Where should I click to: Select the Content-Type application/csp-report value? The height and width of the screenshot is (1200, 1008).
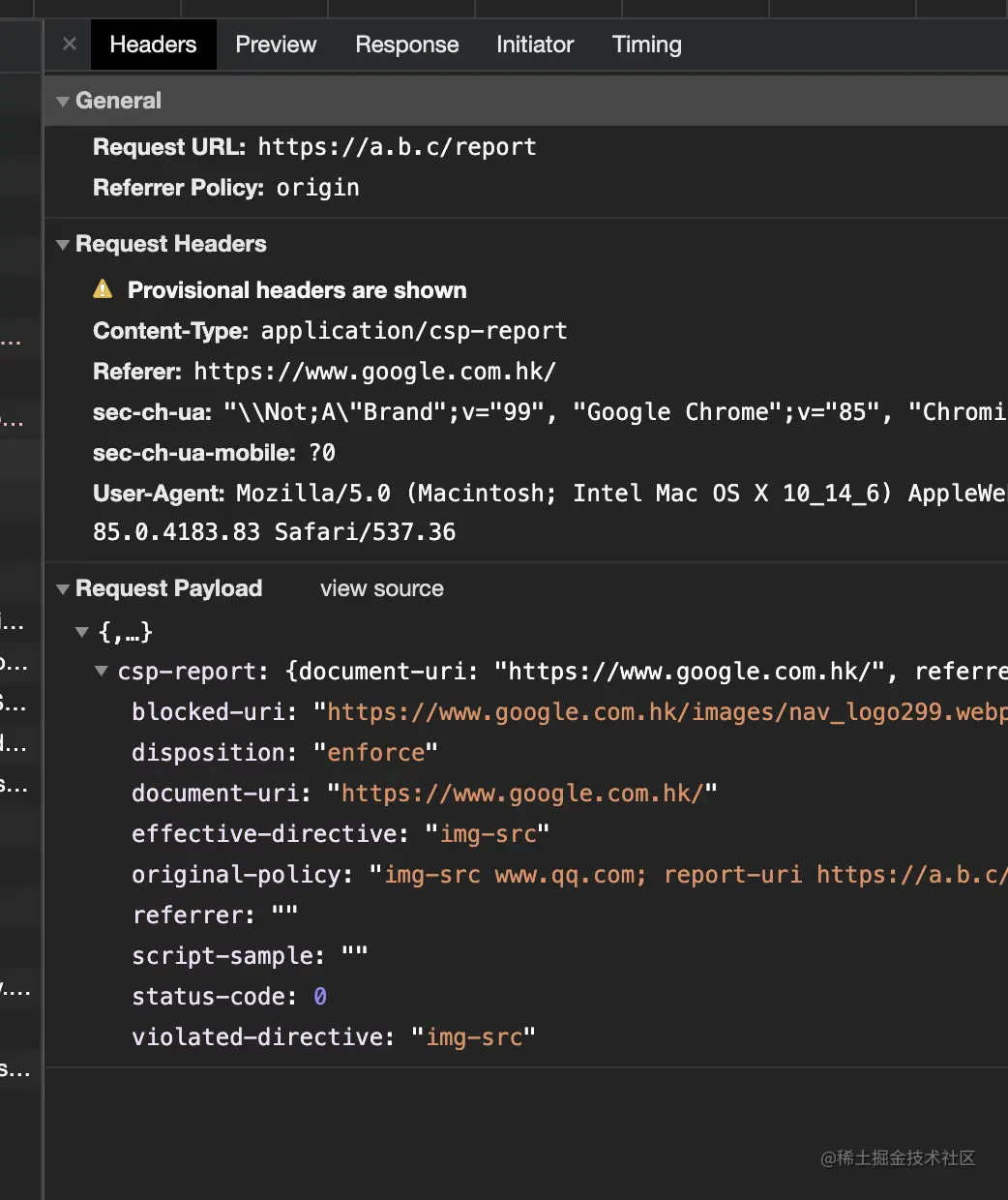pyautogui.click(x=414, y=331)
